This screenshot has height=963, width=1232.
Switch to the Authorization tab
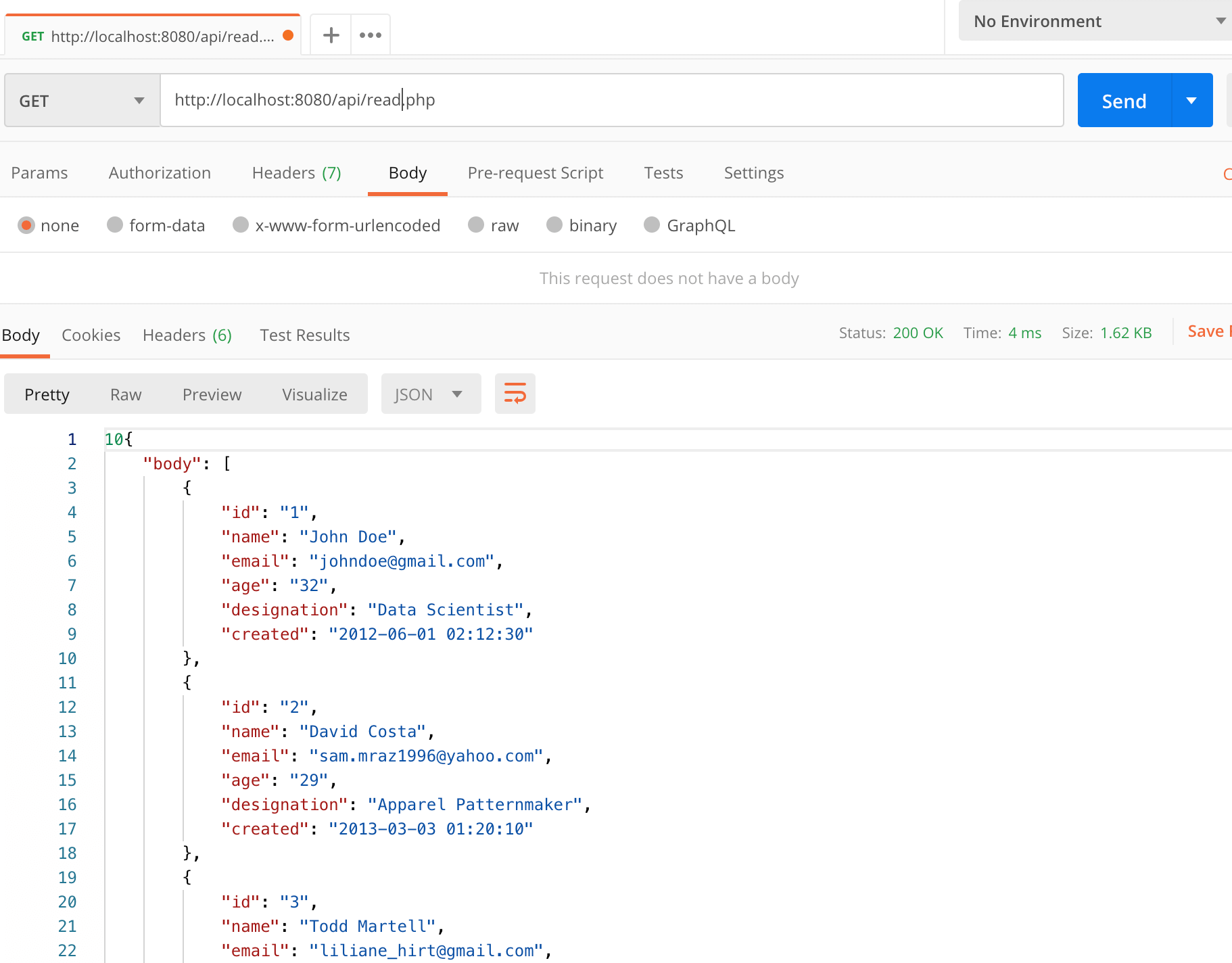160,173
